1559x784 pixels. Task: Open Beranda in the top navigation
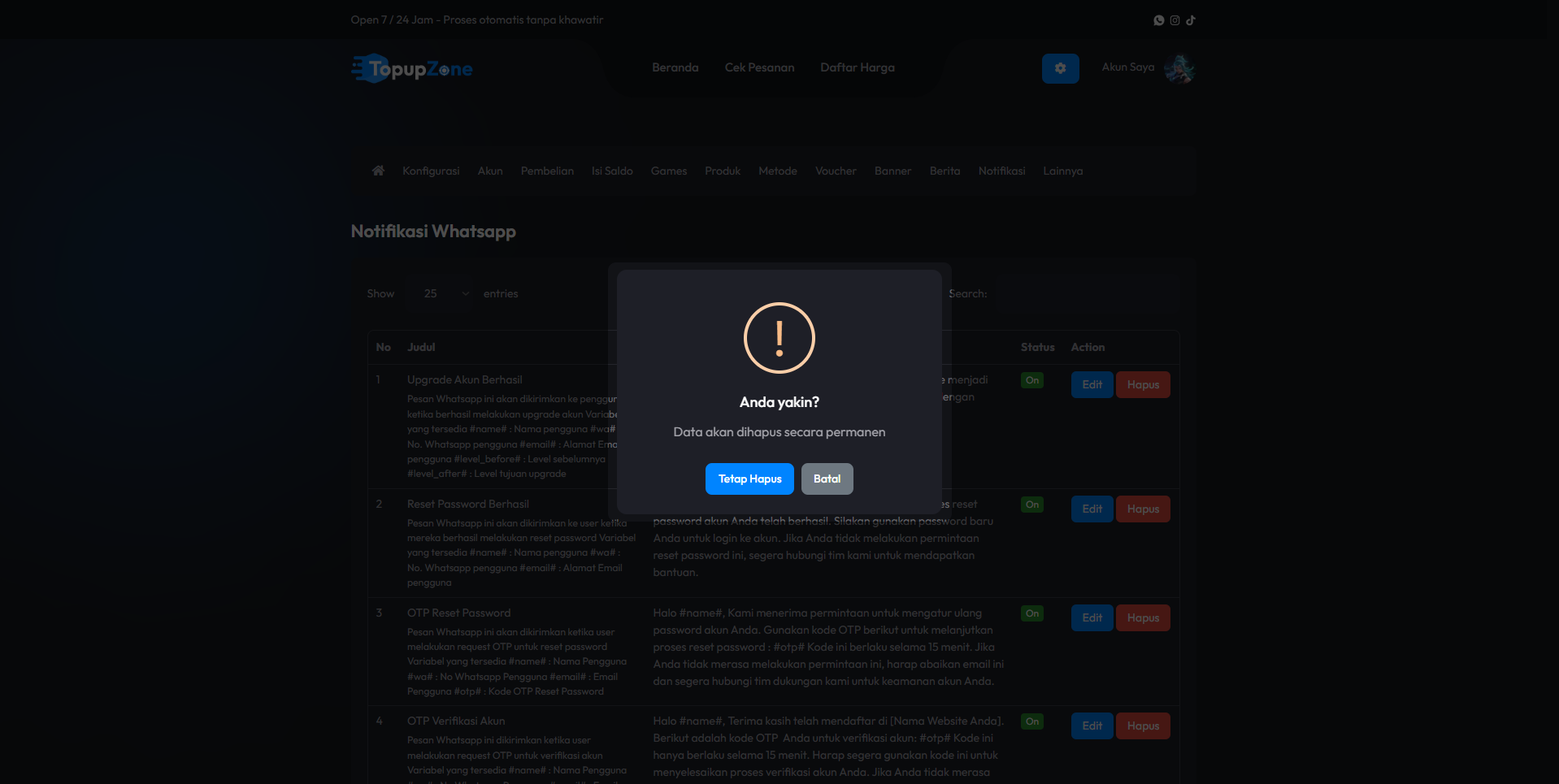coord(675,67)
